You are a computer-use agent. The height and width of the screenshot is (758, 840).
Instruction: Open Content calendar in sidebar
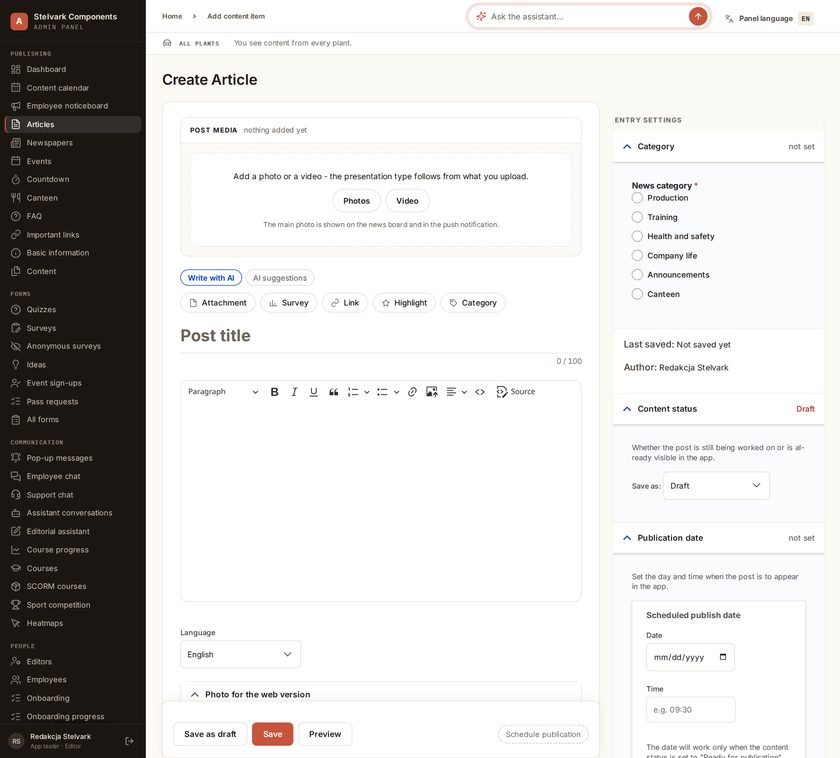pos(73,88)
